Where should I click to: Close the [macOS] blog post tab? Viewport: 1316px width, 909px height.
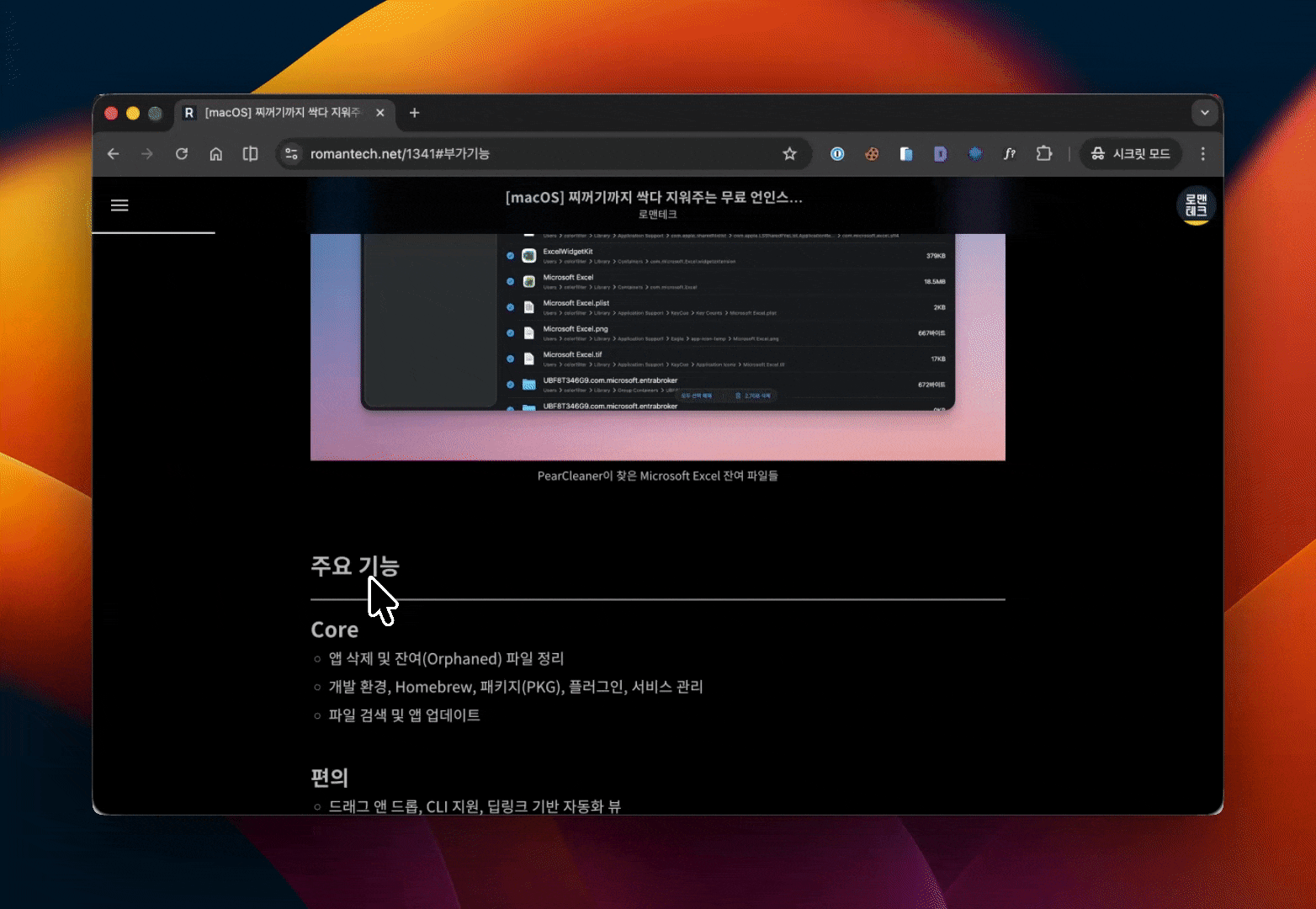380,113
